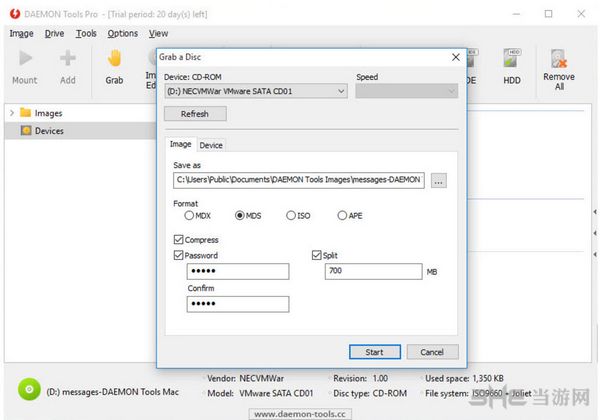Click the Split size field showing 700
Screen dimensions: 600x420
(x=373, y=272)
